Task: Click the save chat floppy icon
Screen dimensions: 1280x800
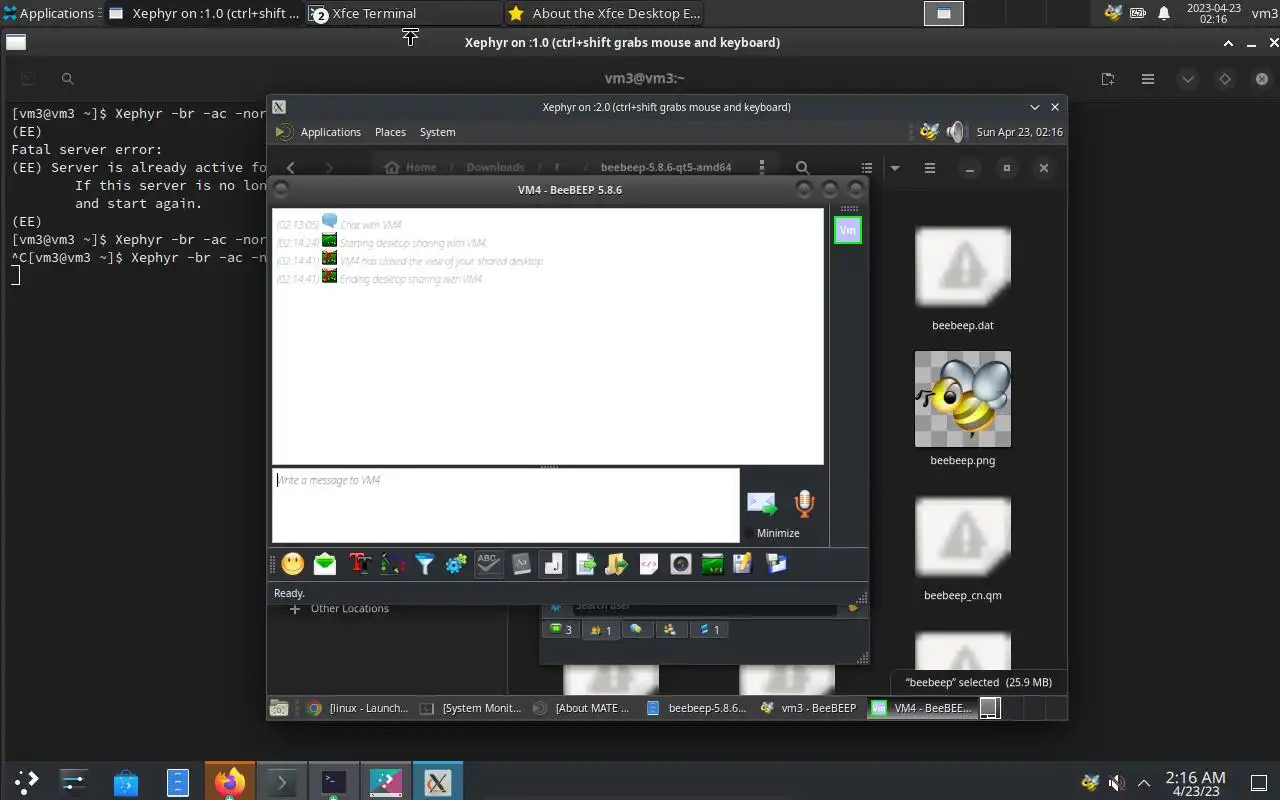Action: pyautogui.click(x=776, y=564)
